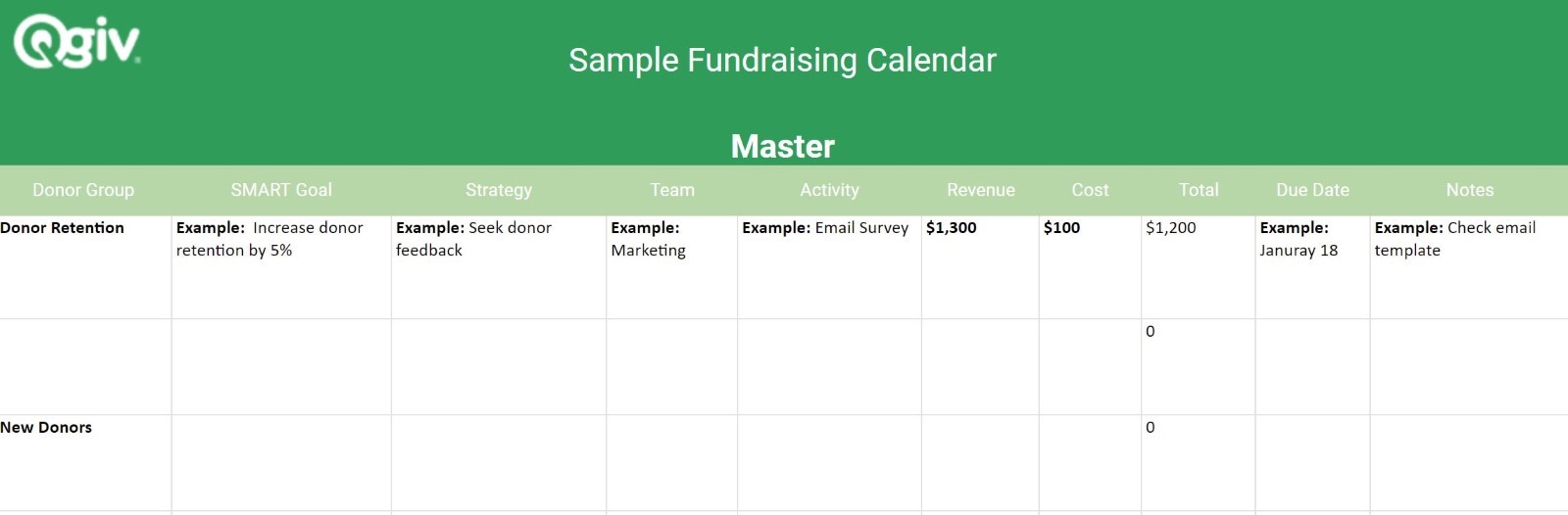Select the Check email template notes cell
1568x515 pixels.
1469,267
